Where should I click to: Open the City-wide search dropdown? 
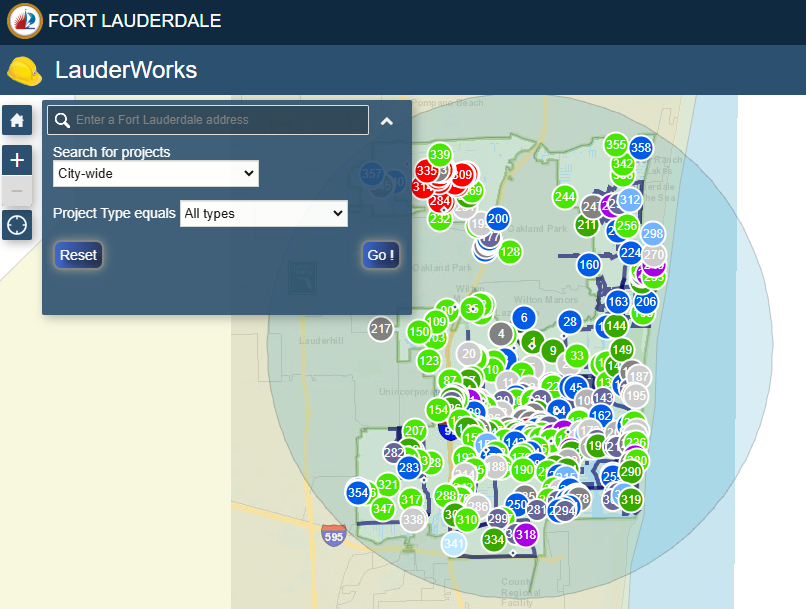tap(156, 174)
